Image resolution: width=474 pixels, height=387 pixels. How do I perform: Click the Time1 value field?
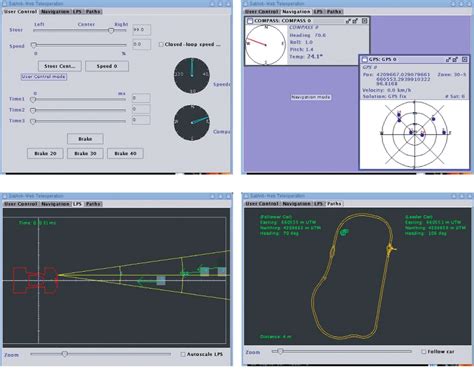coord(141,98)
